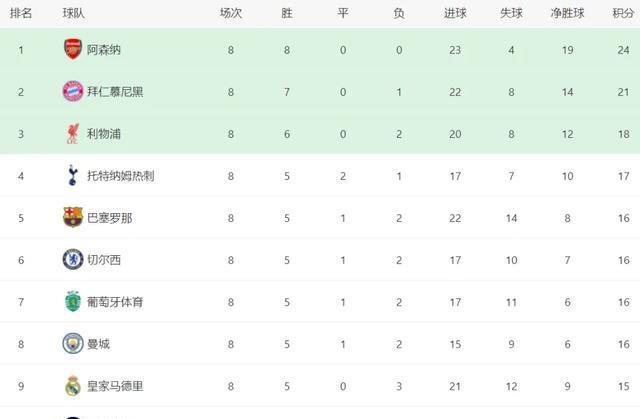640x419 pixels.
Task: Click the Barcelona club crest icon
Action: click(x=72, y=217)
